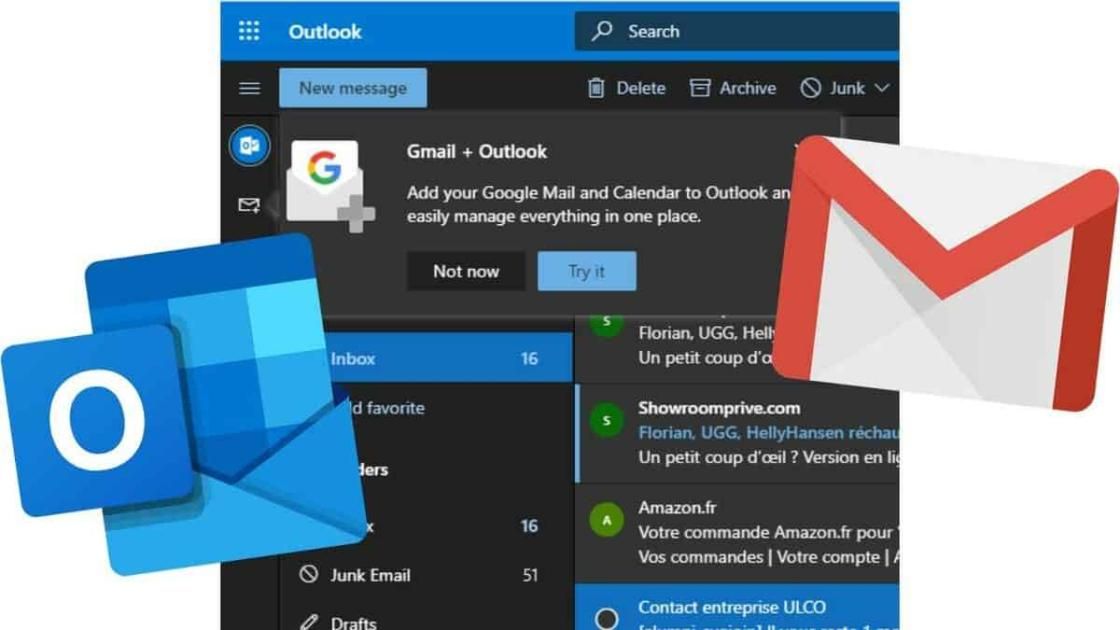Expand the Junk dropdown chevron in toolbar
Image resolution: width=1120 pixels, height=630 pixels.
(x=881, y=88)
